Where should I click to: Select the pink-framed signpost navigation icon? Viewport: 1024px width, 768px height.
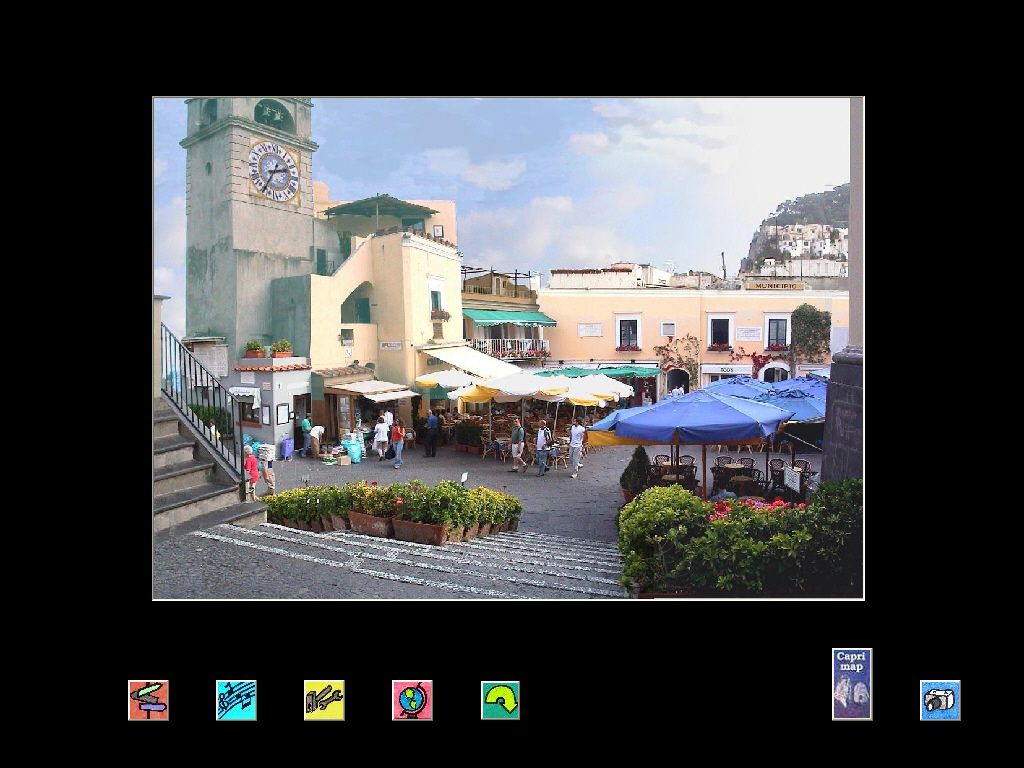(147, 701)
